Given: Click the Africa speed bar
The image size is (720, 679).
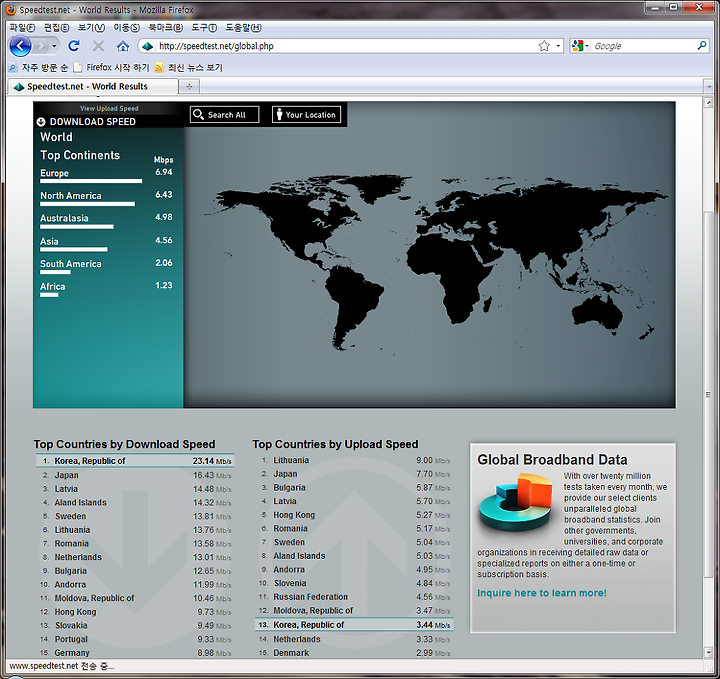Looking at the screenshot, I should pos(49,295).
